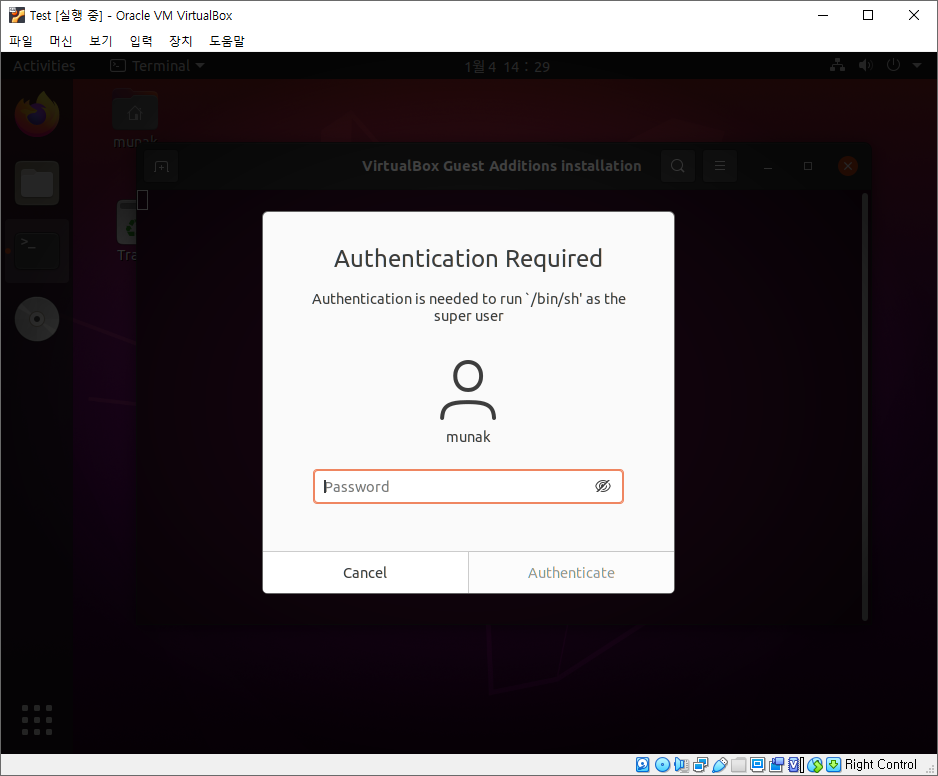Click the optical disc icon in dock
The image size is (938, 776).
(x=37, y=319)
